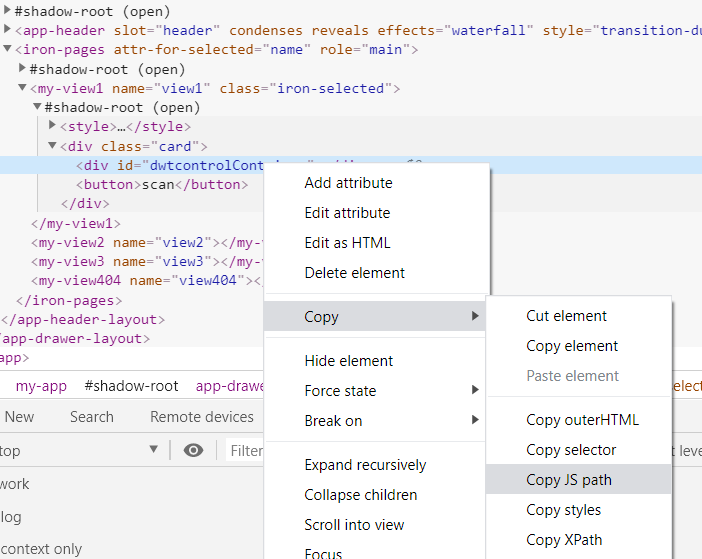Click #shadow-root in breadcrumb bar

tap(131, 386)
